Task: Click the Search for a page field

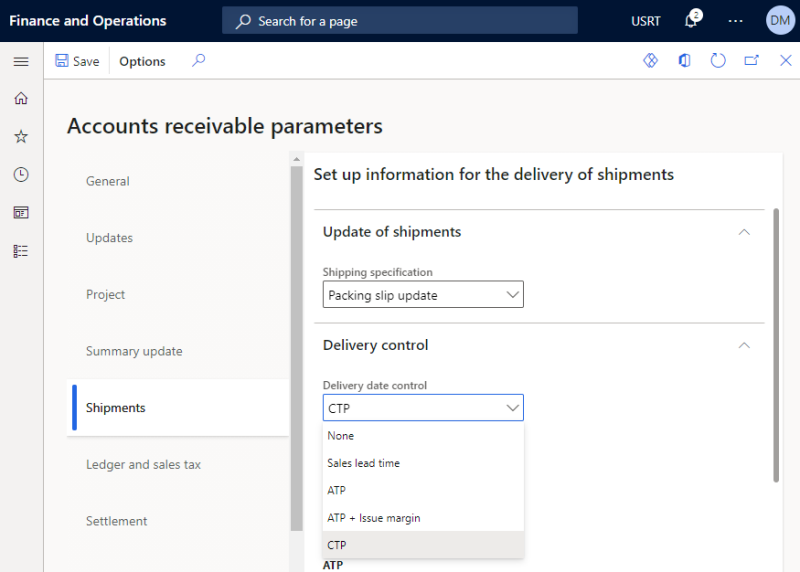Action: pyautogui.click(x=399, y=21)
